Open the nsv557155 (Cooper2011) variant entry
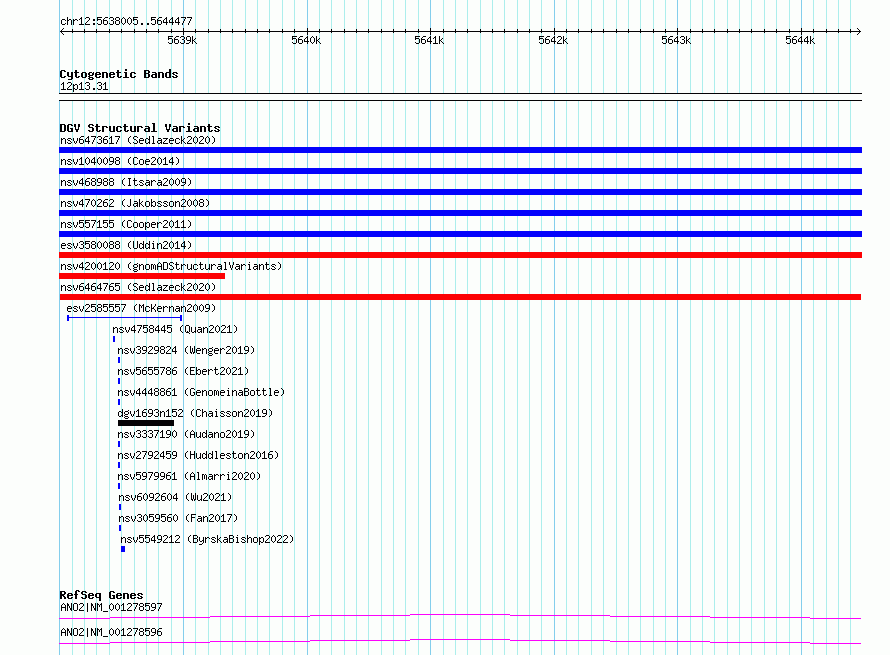 126,224
